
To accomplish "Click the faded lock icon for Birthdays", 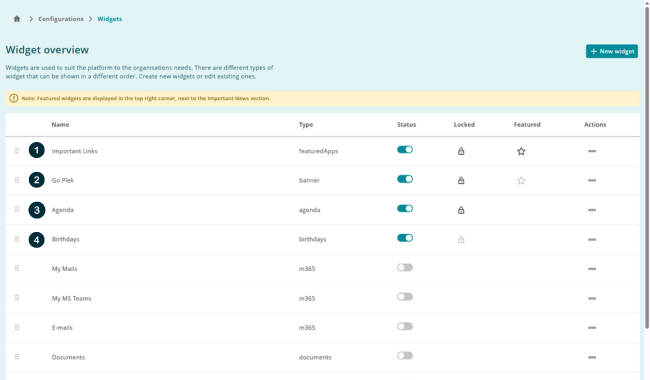I will pyautogui.click(x=461, y=240).
